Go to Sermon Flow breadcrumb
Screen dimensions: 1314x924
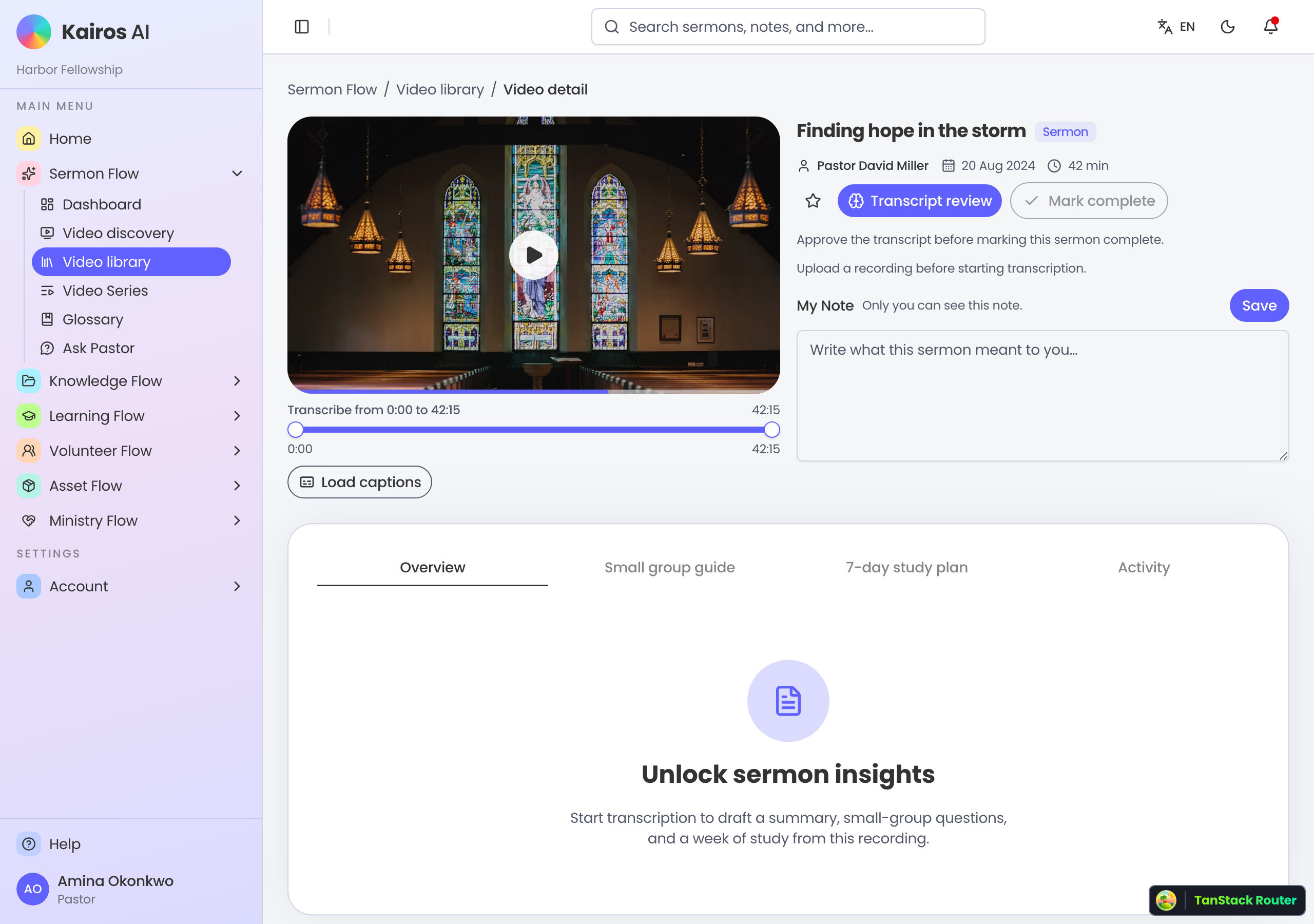point(332,89)
